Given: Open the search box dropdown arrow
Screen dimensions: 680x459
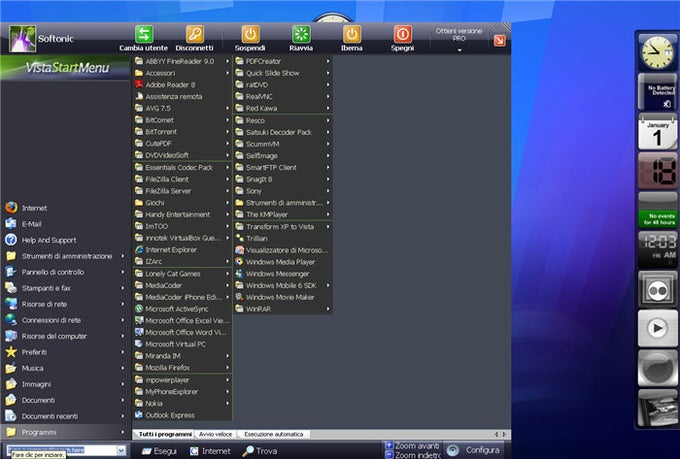Looking at the screenshot, I should [121, 450].
